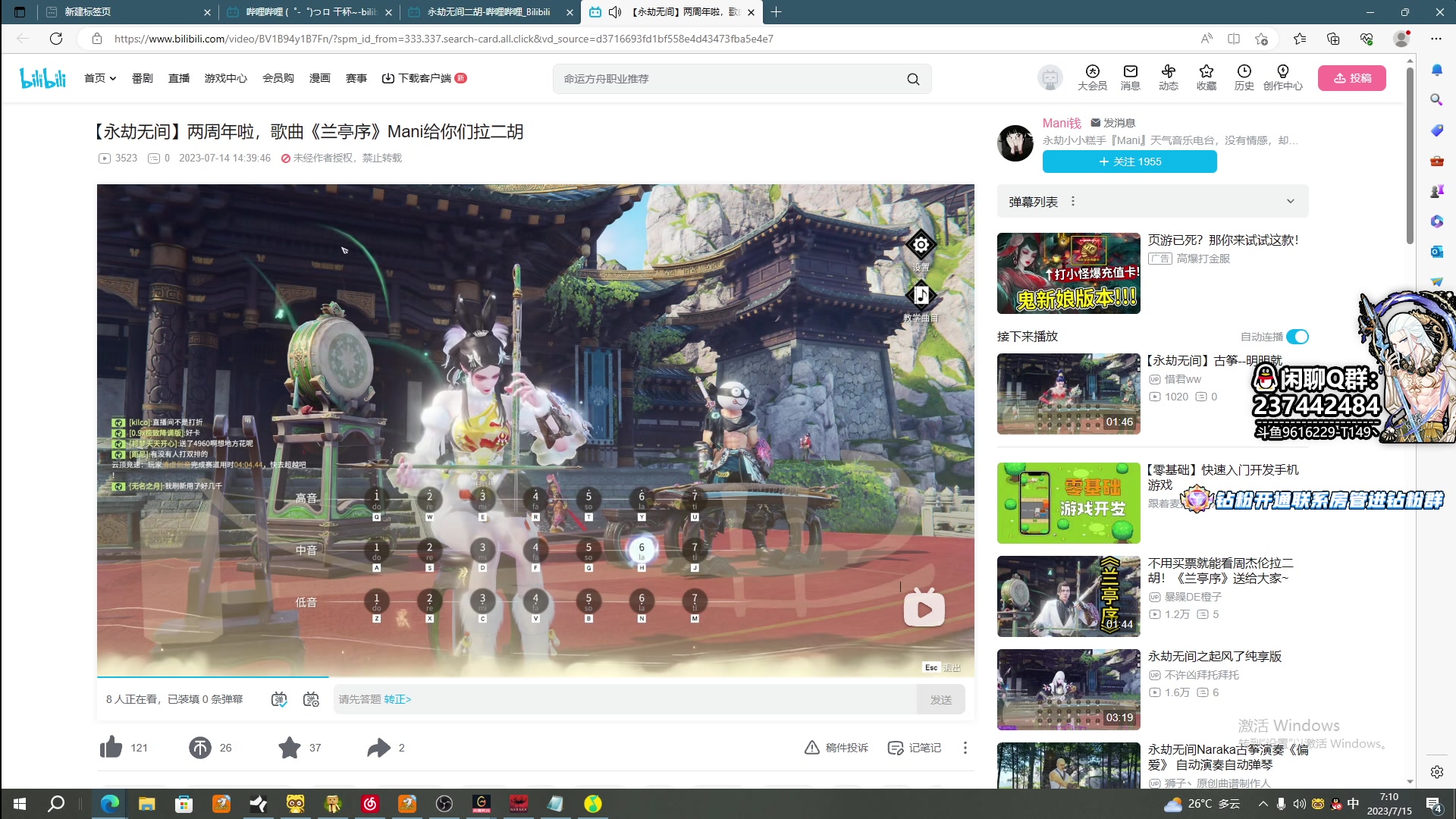Open Edge sidebar notifications bell
The width and height of the screenshot is (1456, 819).
coord(1436,70)
